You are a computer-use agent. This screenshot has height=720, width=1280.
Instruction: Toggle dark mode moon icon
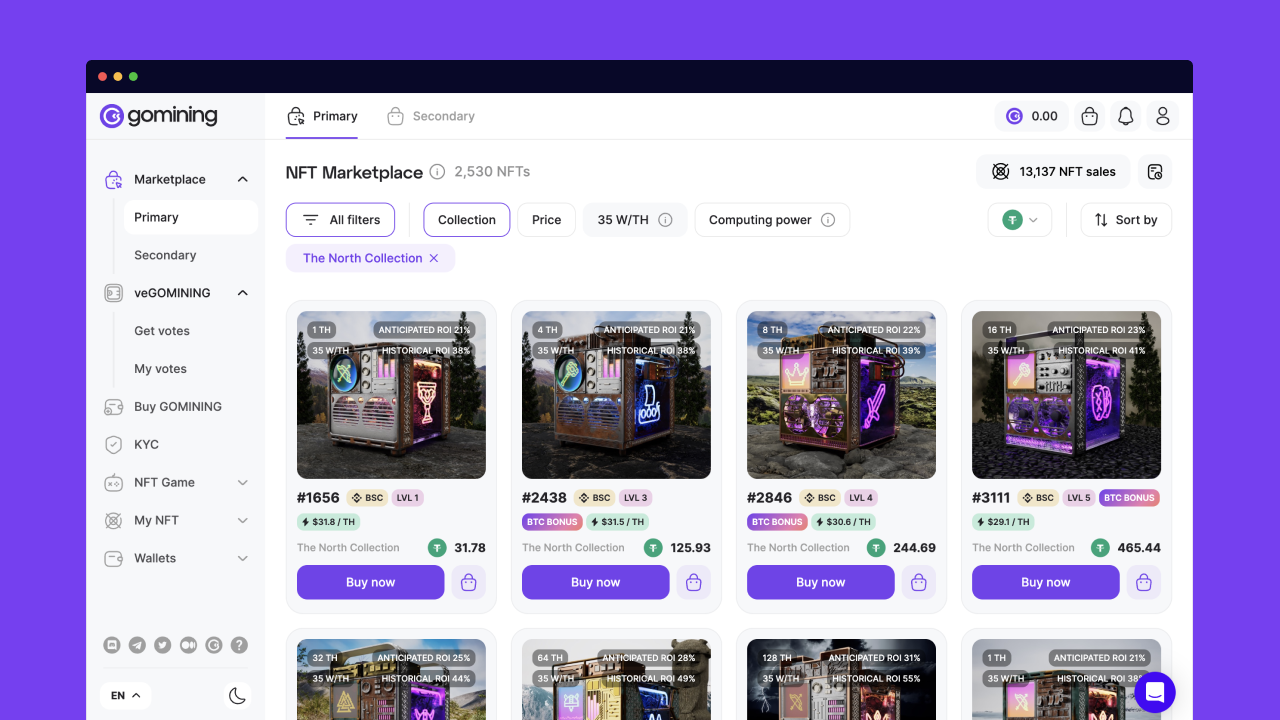coord(237,696)
